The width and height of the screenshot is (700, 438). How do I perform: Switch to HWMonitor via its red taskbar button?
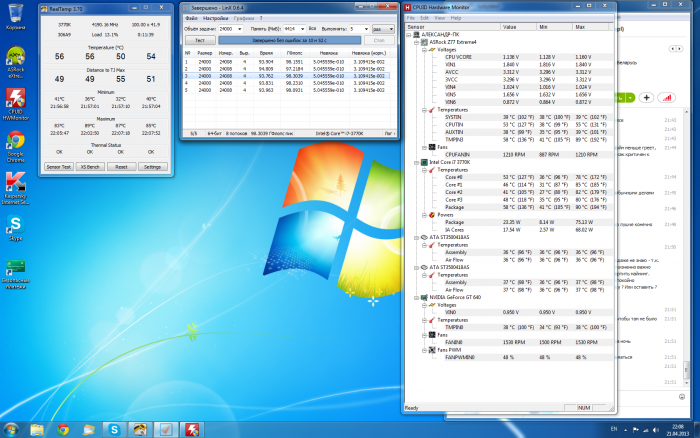tap(192, 430)
